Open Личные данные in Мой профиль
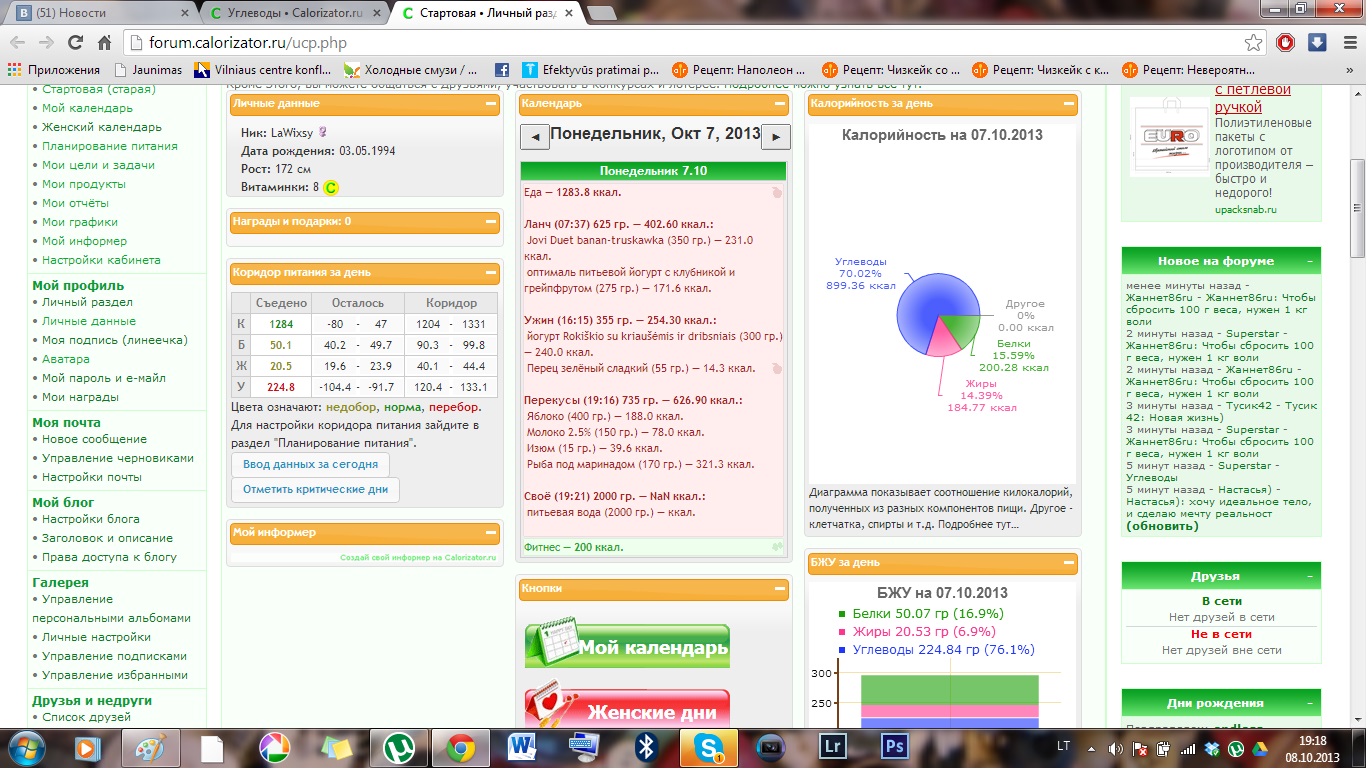The width and height of the screenshot is (1372, 772). coord(89,321)
